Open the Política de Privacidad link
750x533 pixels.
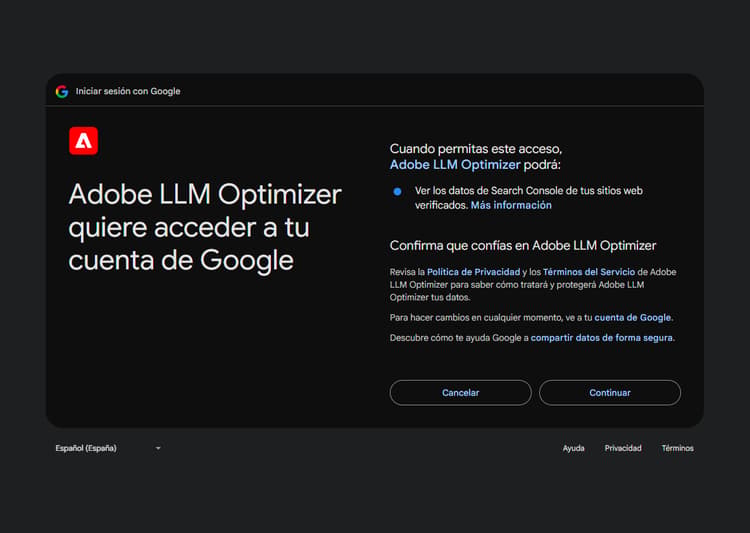pos(473,272)
